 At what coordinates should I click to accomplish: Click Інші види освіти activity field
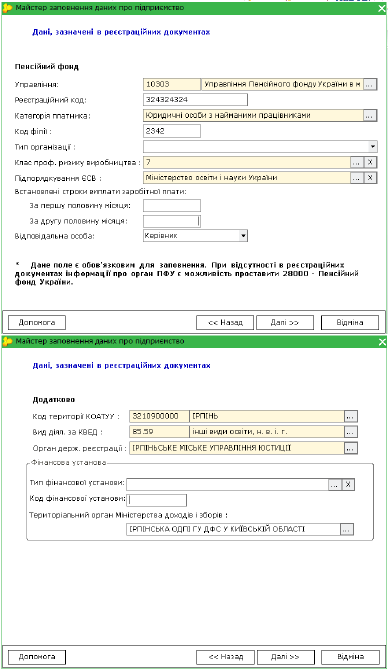click(x=267, y=432)
